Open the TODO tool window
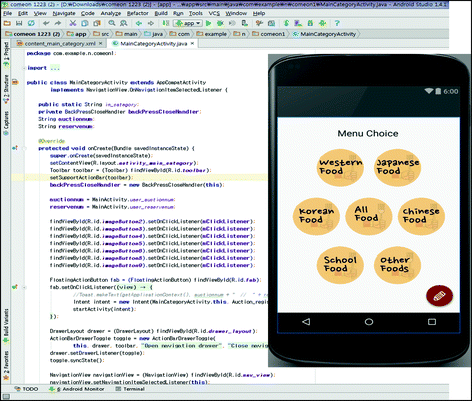Viewport: 472px width, 401px height. click(x=26, y=389)
